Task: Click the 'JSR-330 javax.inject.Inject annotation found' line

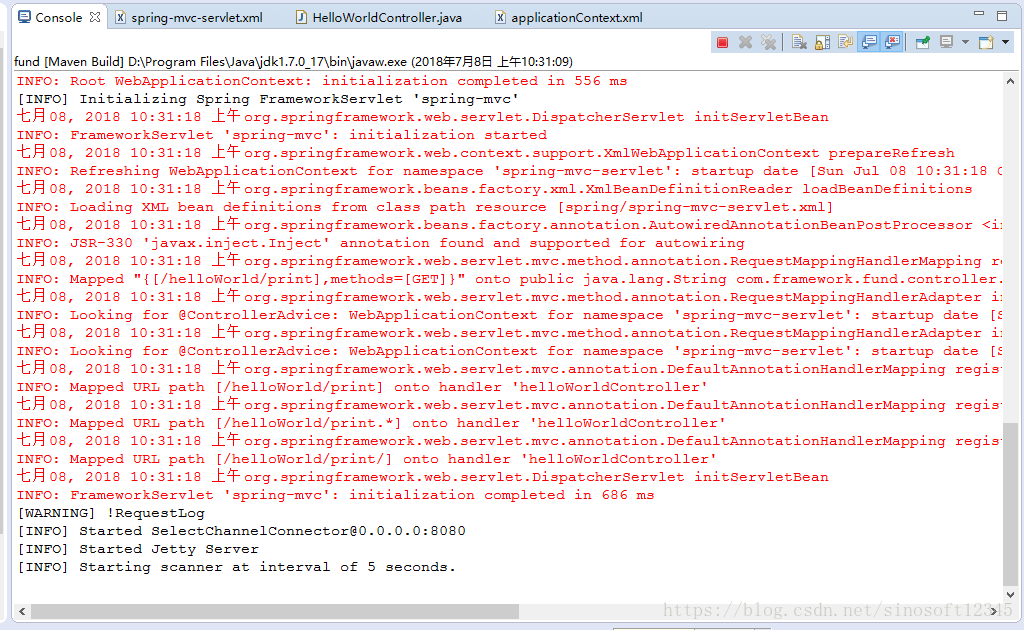Action: [381, 243]
